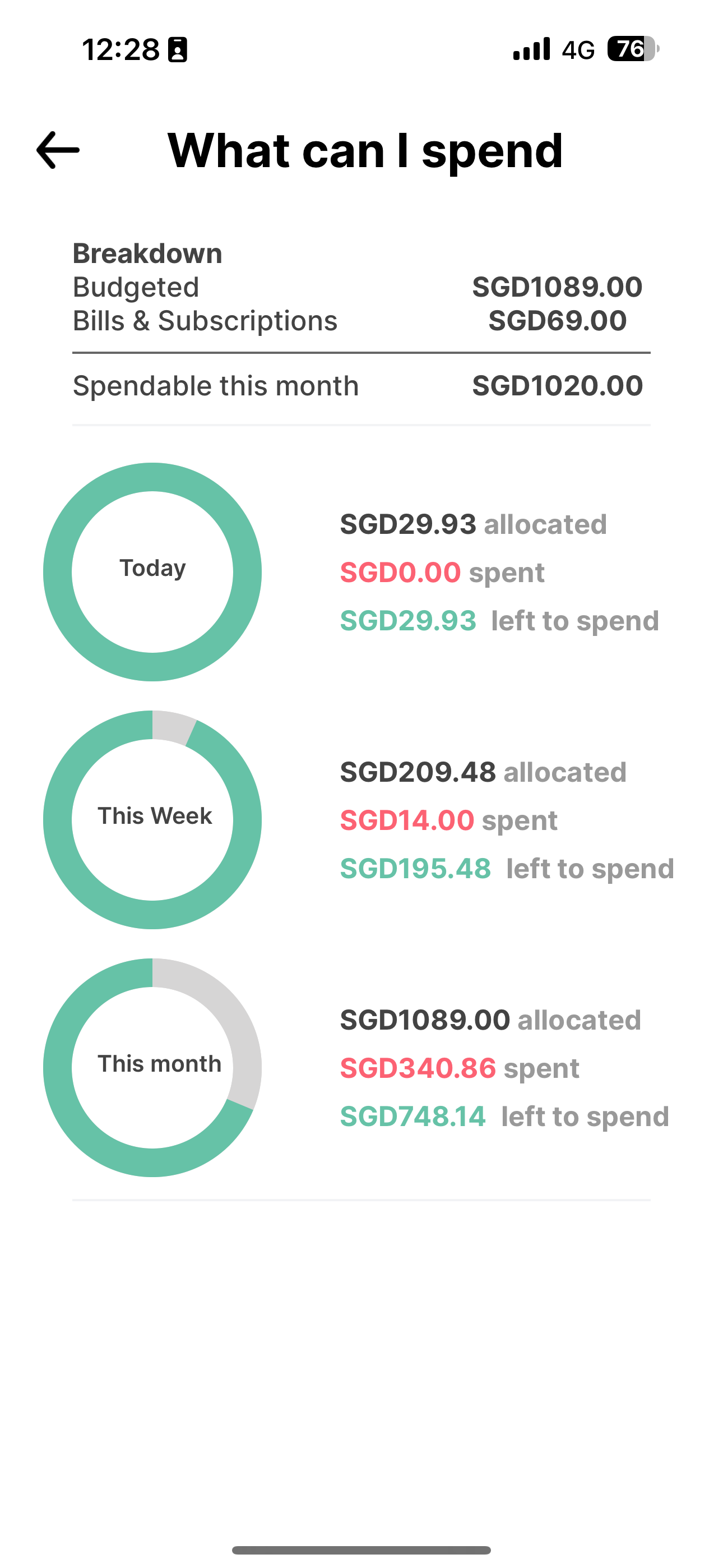Tap the Today donut chart
This screenshot has width=723, height=1568.
(152, 571)
